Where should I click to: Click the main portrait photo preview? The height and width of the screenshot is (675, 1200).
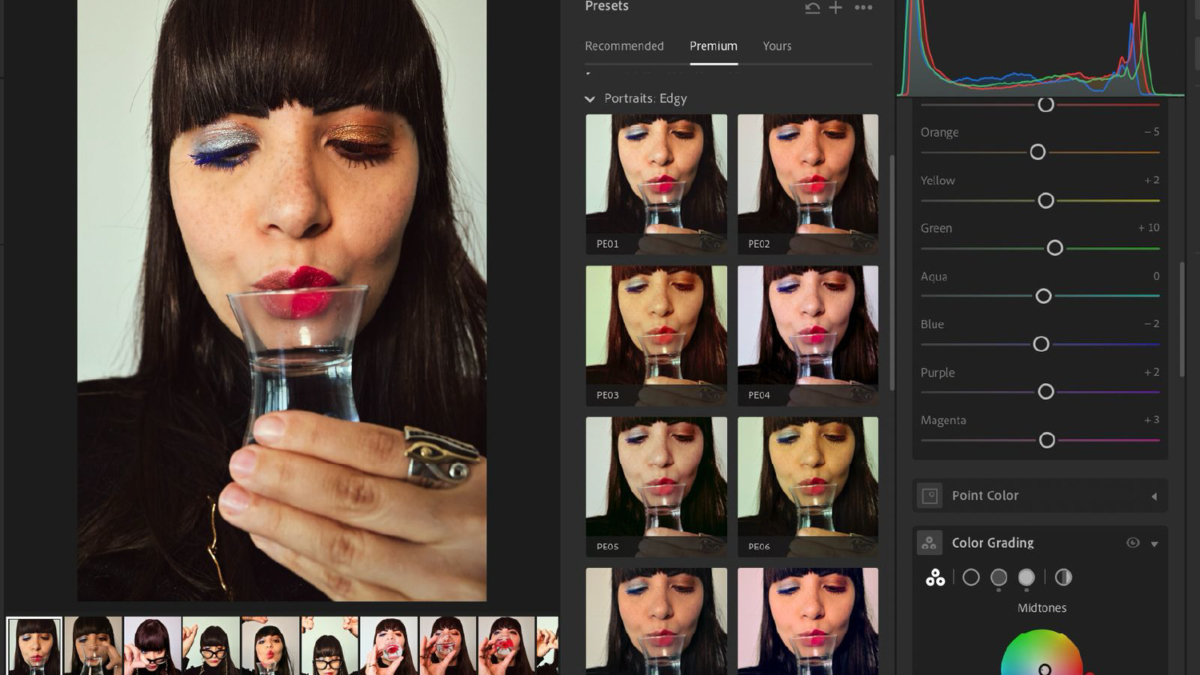click(x=282, y=300)
